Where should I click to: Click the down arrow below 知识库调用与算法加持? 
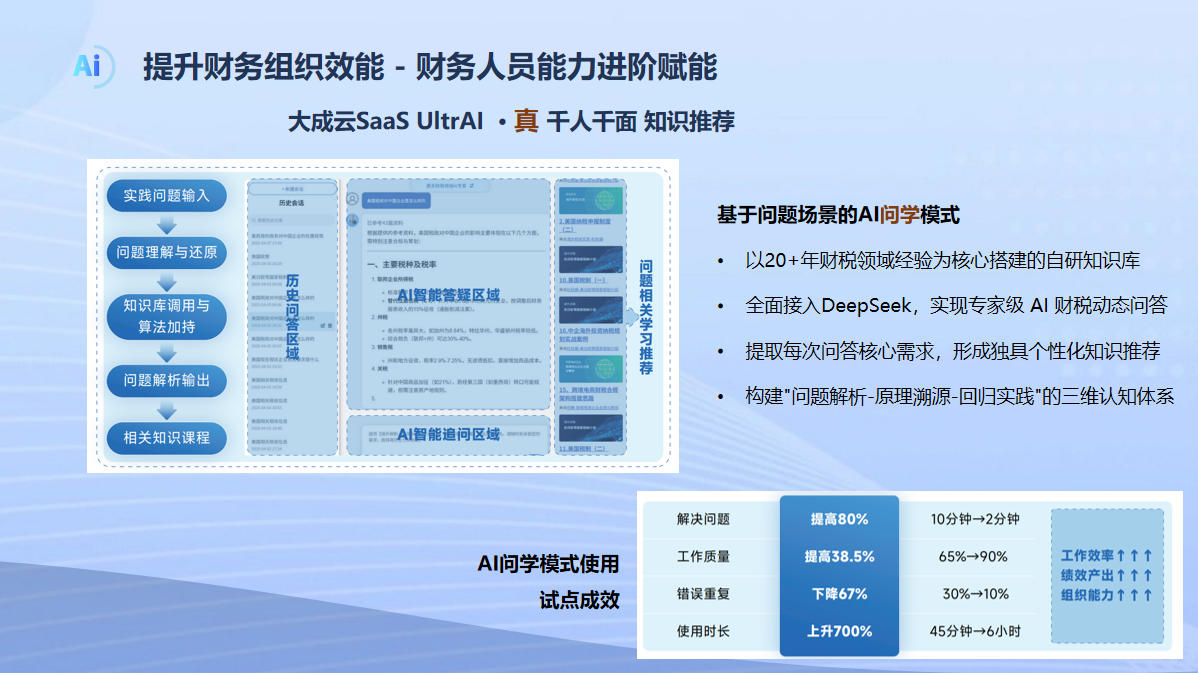(x=167, y=353)
